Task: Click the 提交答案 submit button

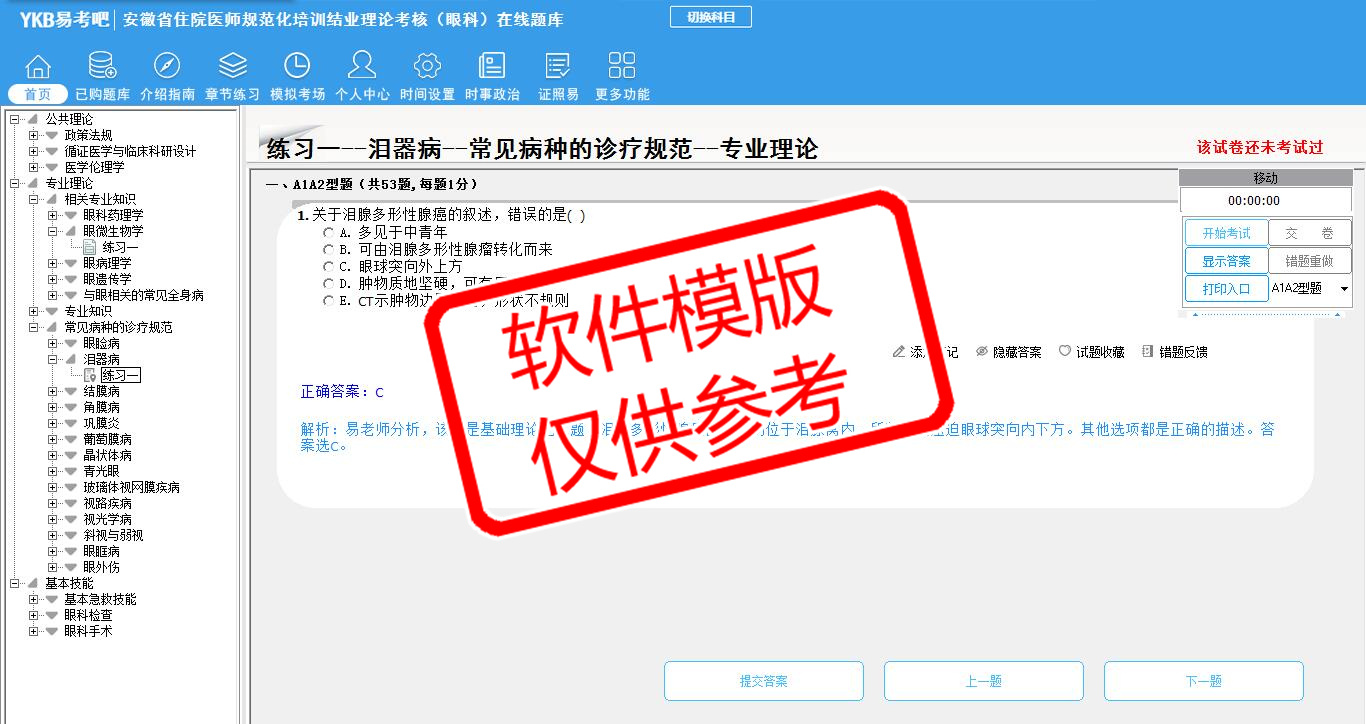Action: click(763, 681)
